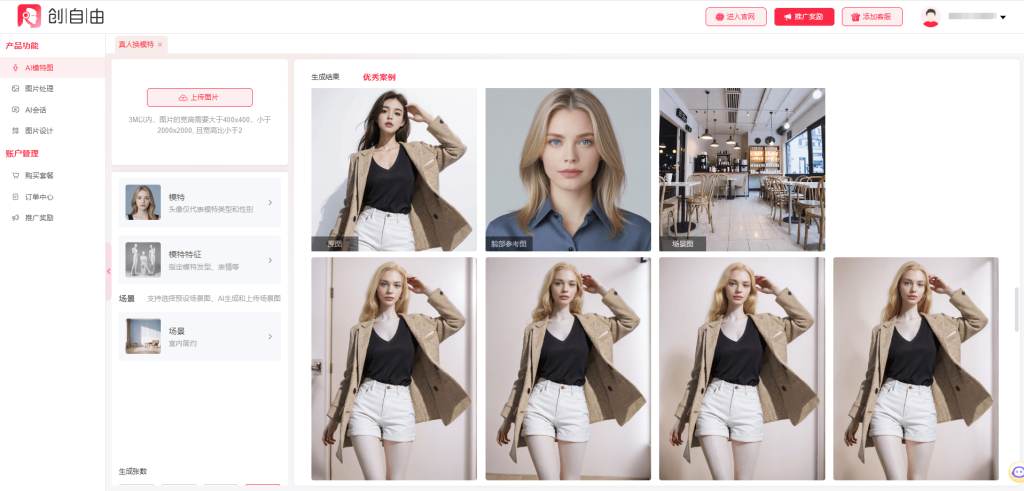Click the 上传图片 upload button
The height and width of the screenshot is (491, 1024).
pos(200,97)
